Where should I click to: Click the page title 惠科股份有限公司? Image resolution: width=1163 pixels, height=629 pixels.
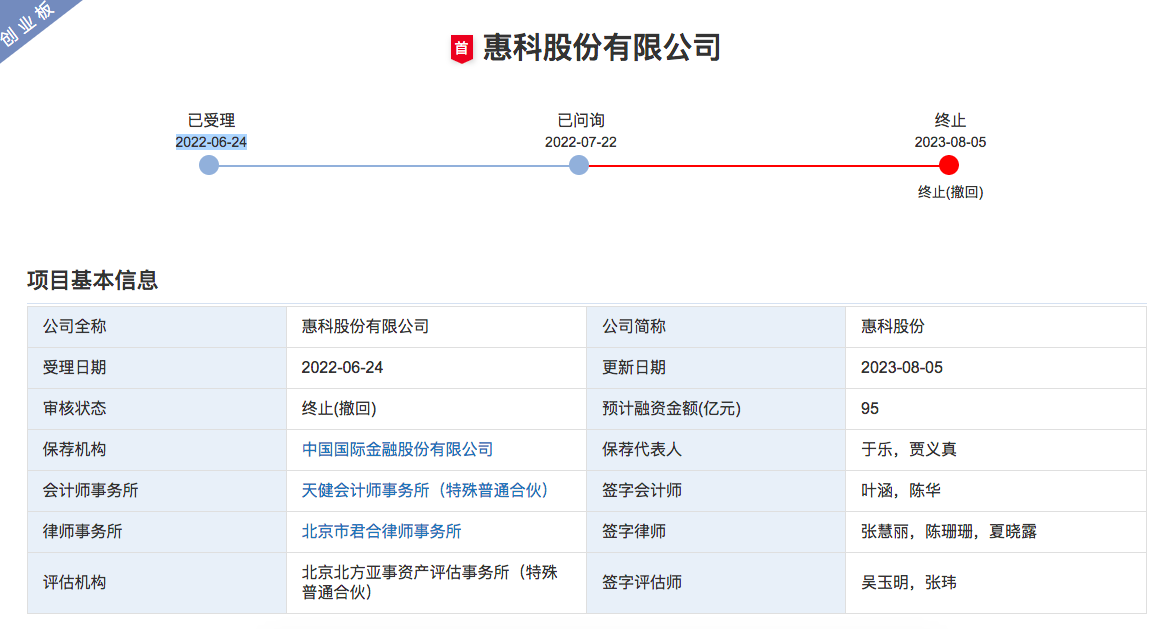(x=602, y=47)
